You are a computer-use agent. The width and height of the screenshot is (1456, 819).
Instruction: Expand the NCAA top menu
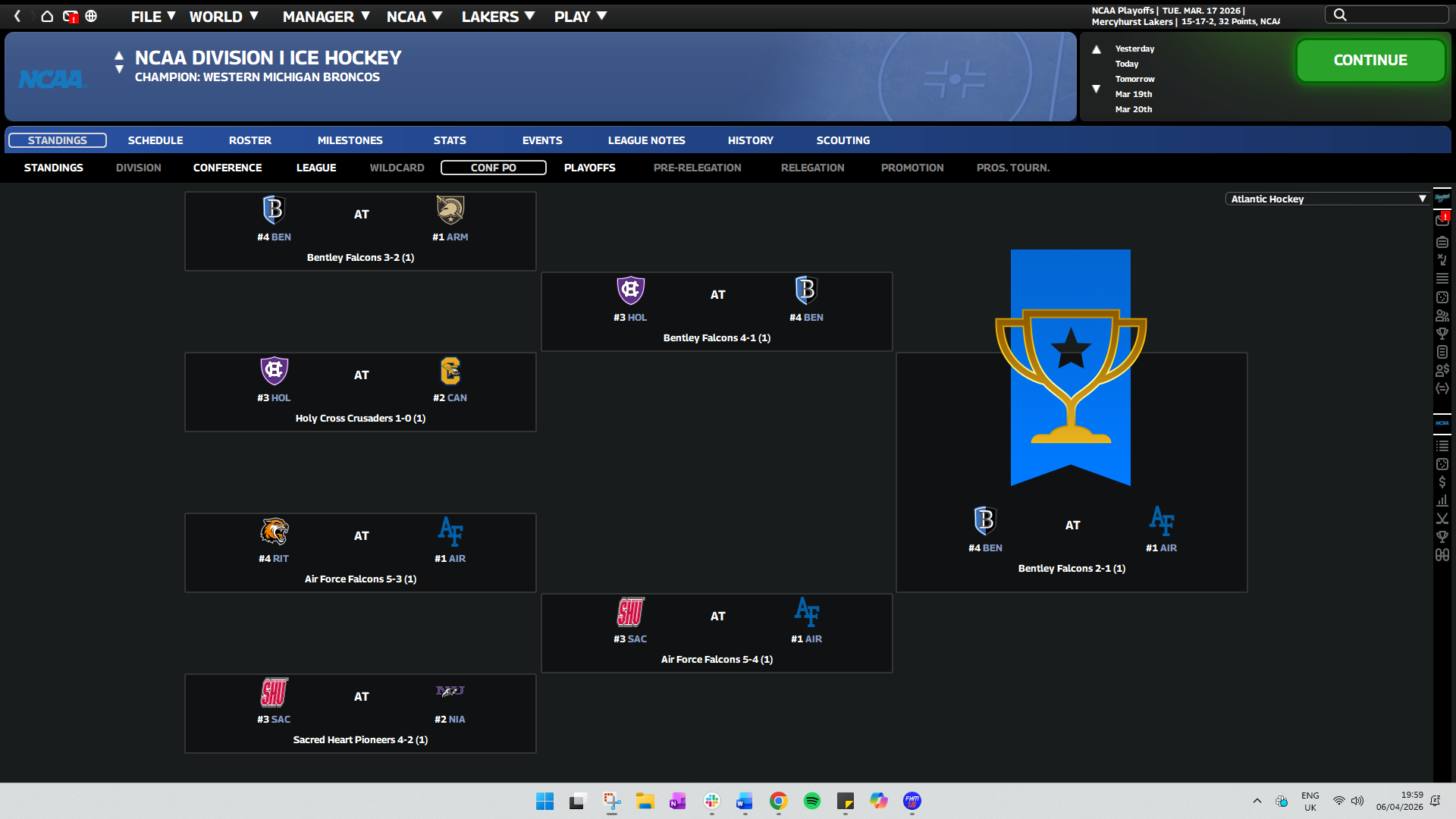(414, 16)
